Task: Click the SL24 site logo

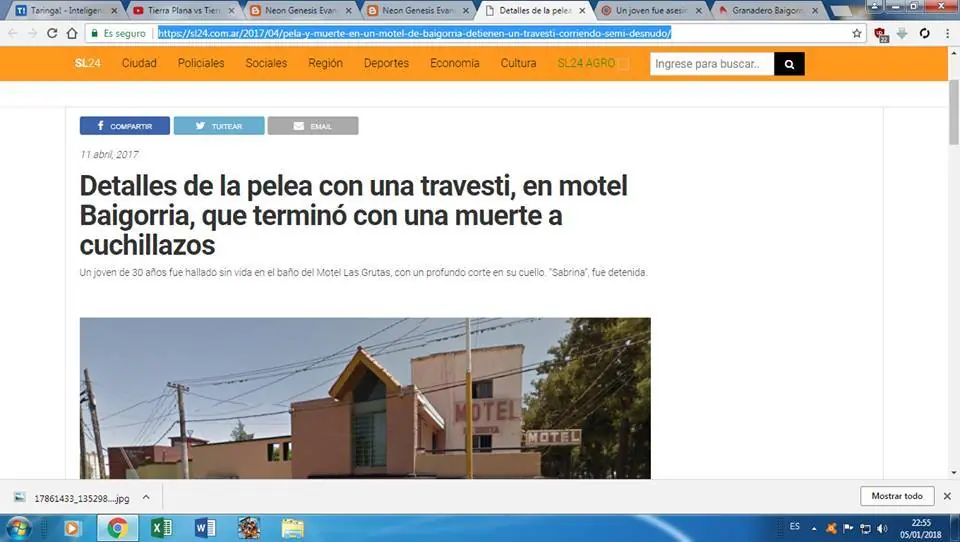Action: pos(88,63)
